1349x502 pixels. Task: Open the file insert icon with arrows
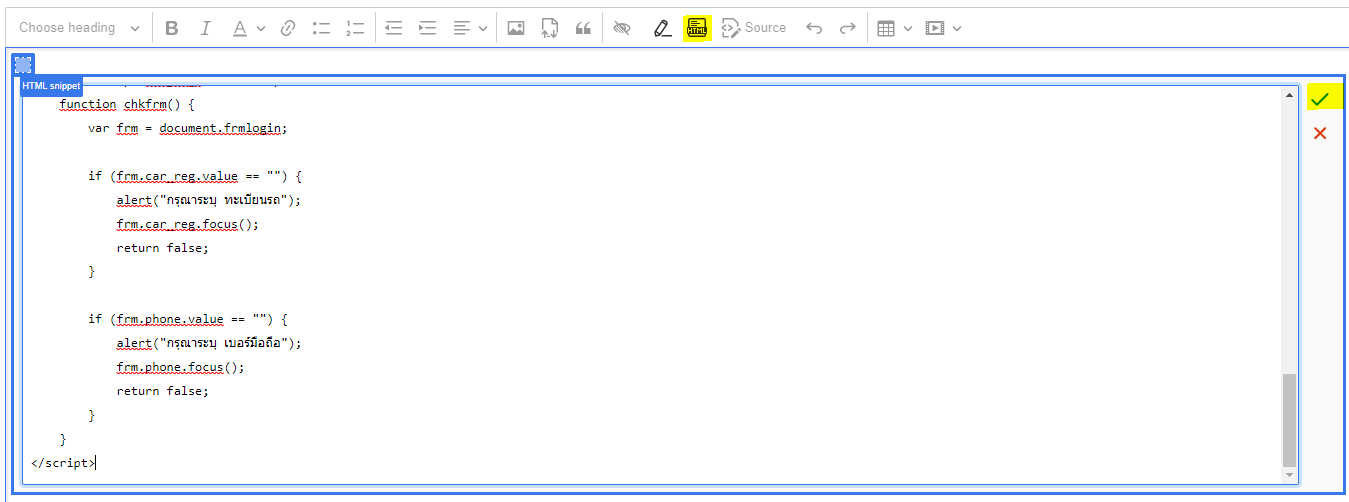click(x=549, y=28)
